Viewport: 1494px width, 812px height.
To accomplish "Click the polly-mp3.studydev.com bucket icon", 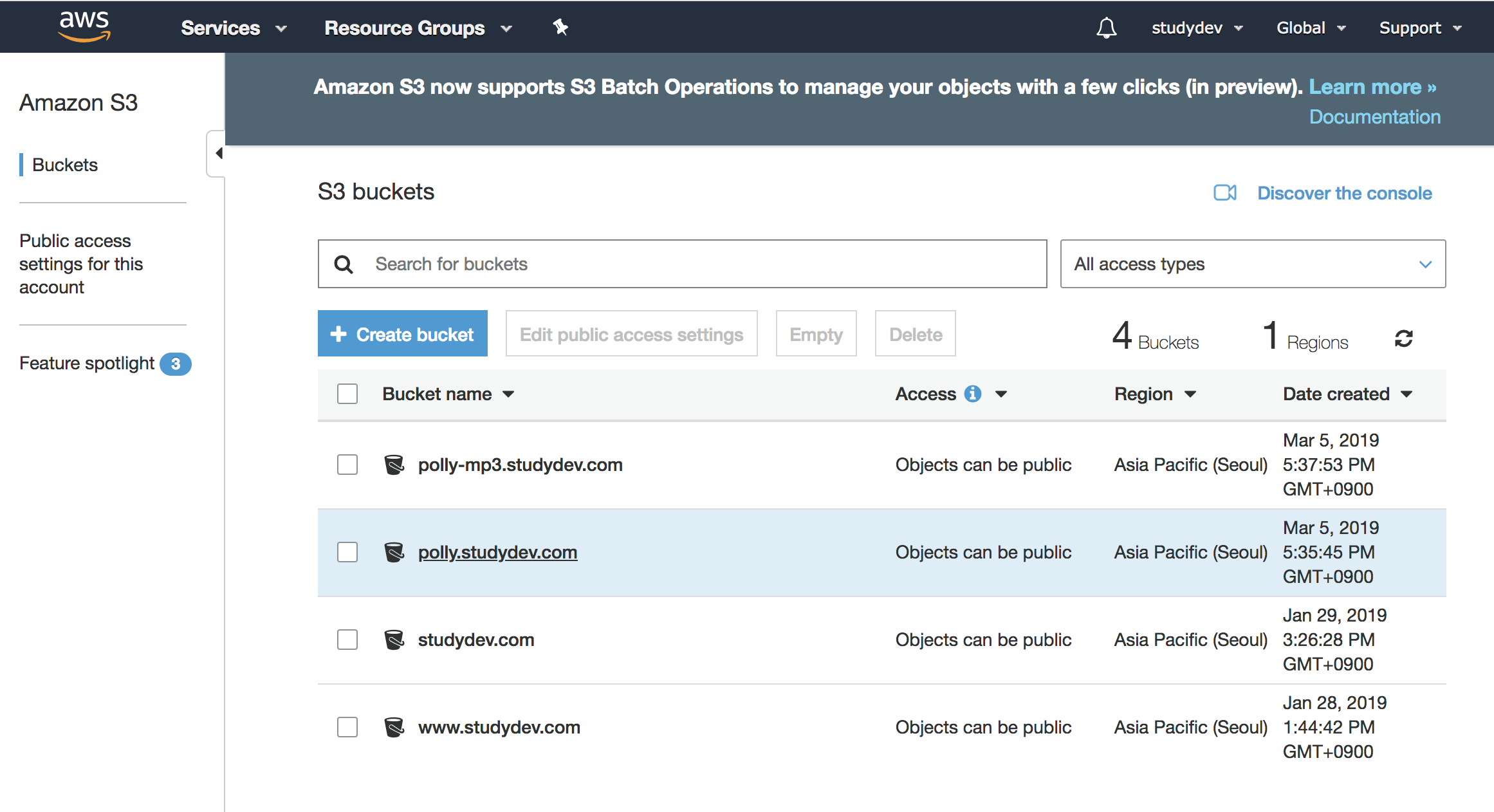I will pos(394,465).
